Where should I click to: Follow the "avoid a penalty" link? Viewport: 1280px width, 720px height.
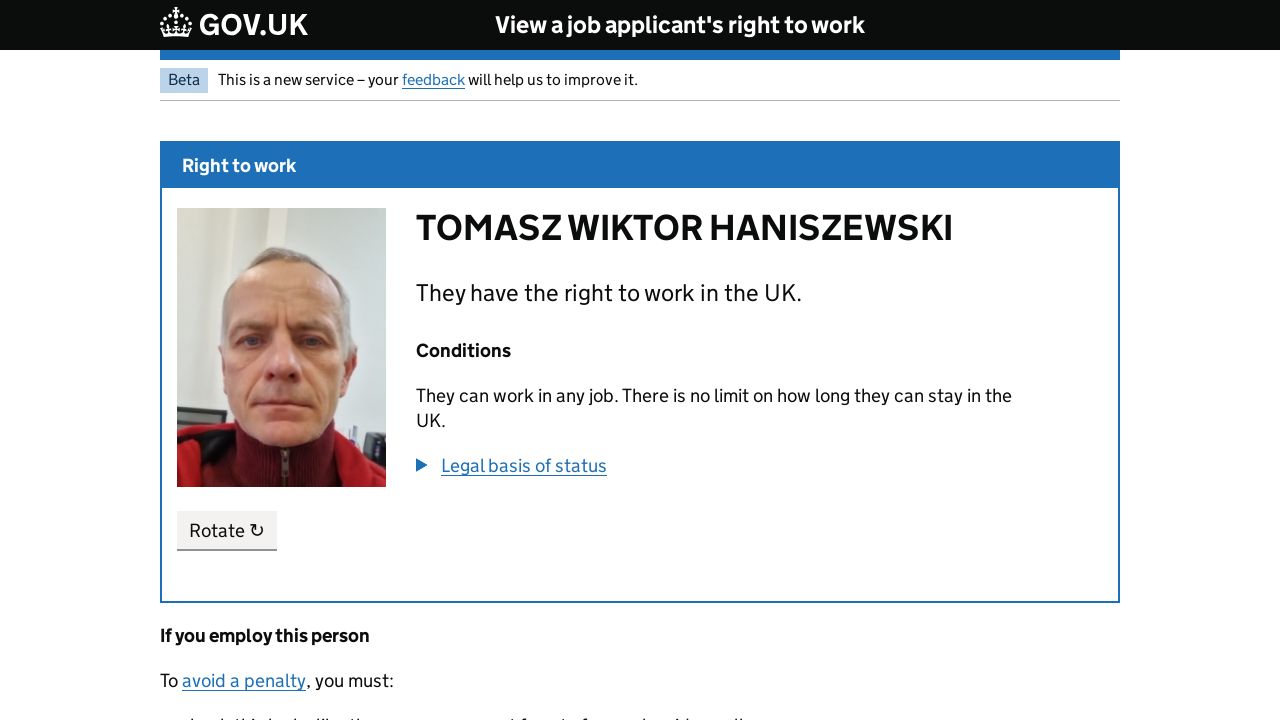coord(244,681)
